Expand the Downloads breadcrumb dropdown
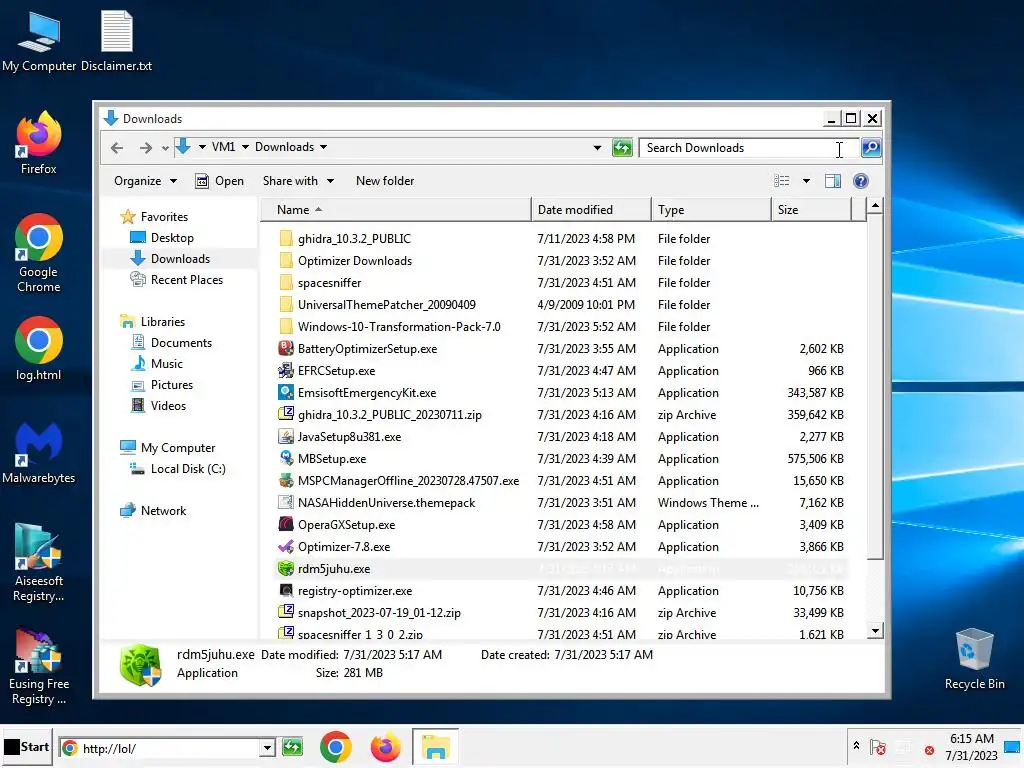Screen dimensions: 1024x768 (323, 147)
